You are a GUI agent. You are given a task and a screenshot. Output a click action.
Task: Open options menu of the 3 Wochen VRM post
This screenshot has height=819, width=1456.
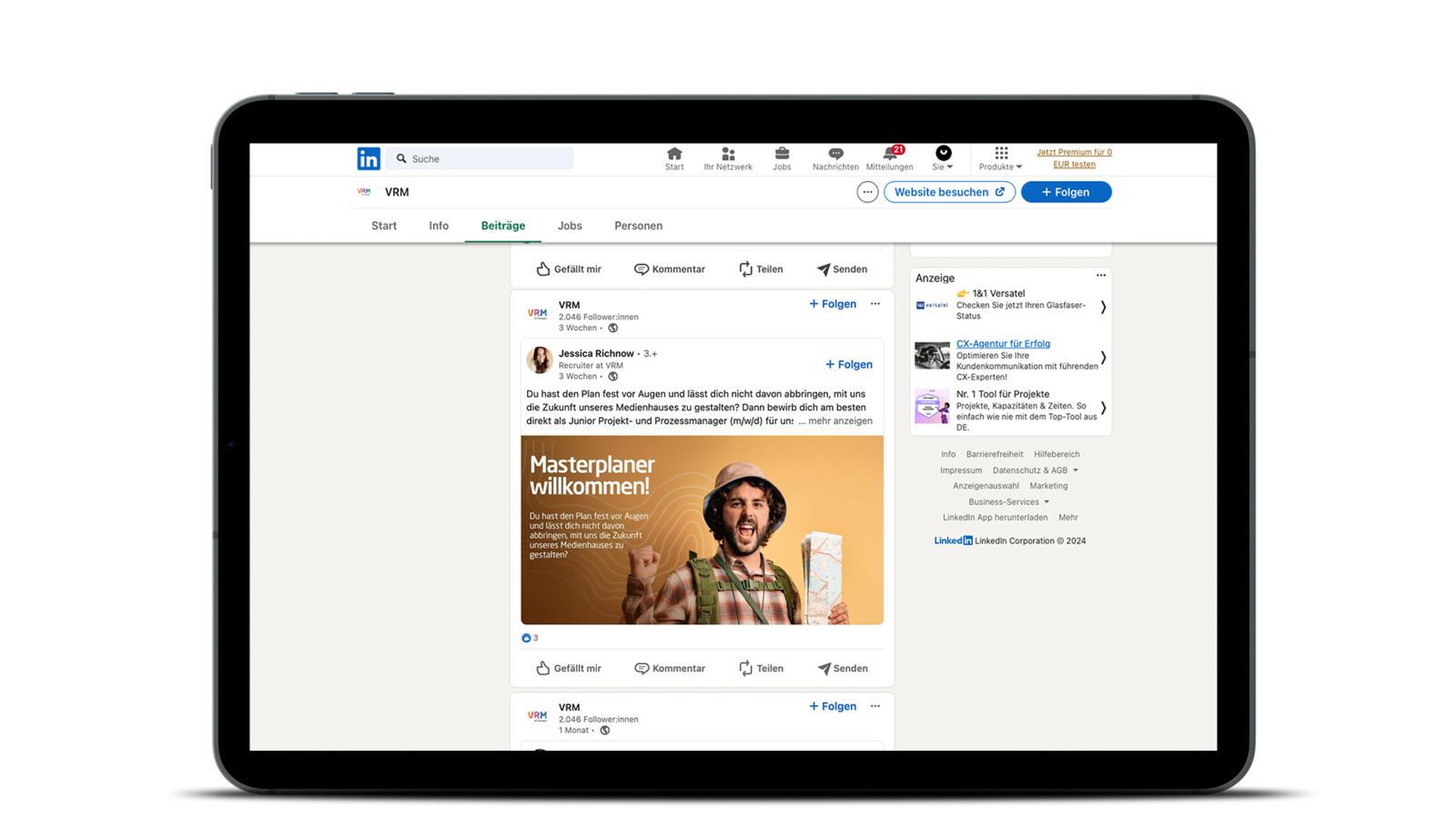pos(875,304)
